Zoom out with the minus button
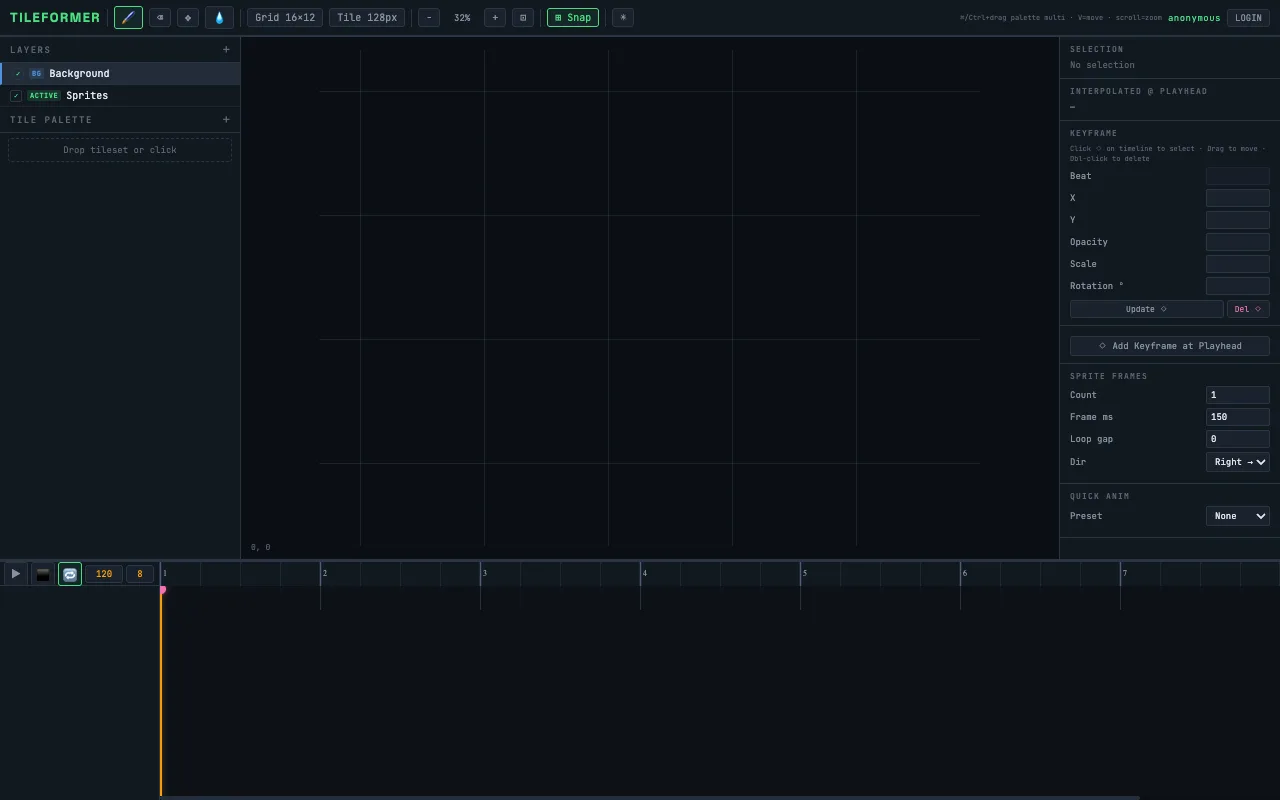The width and height of the screenshot is (1280, 800). (429, 17)
